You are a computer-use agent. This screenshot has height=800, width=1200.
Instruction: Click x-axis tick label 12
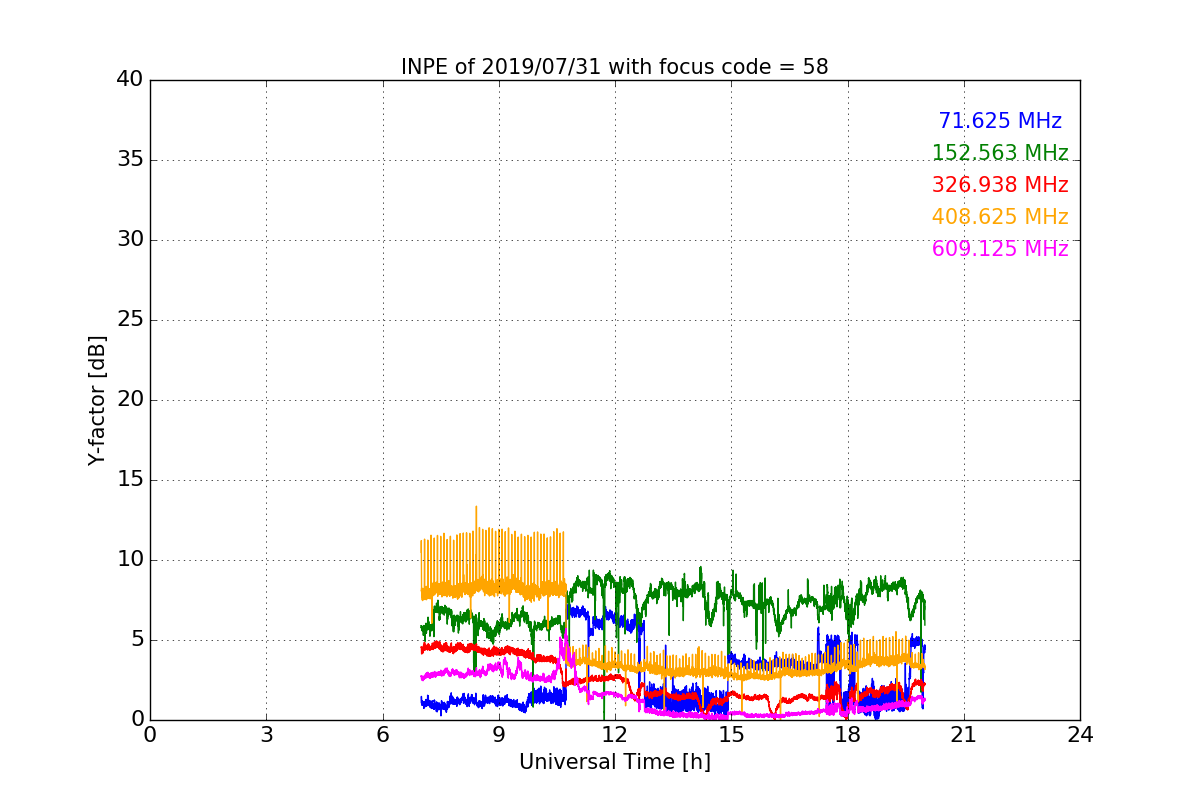(615, 735)
